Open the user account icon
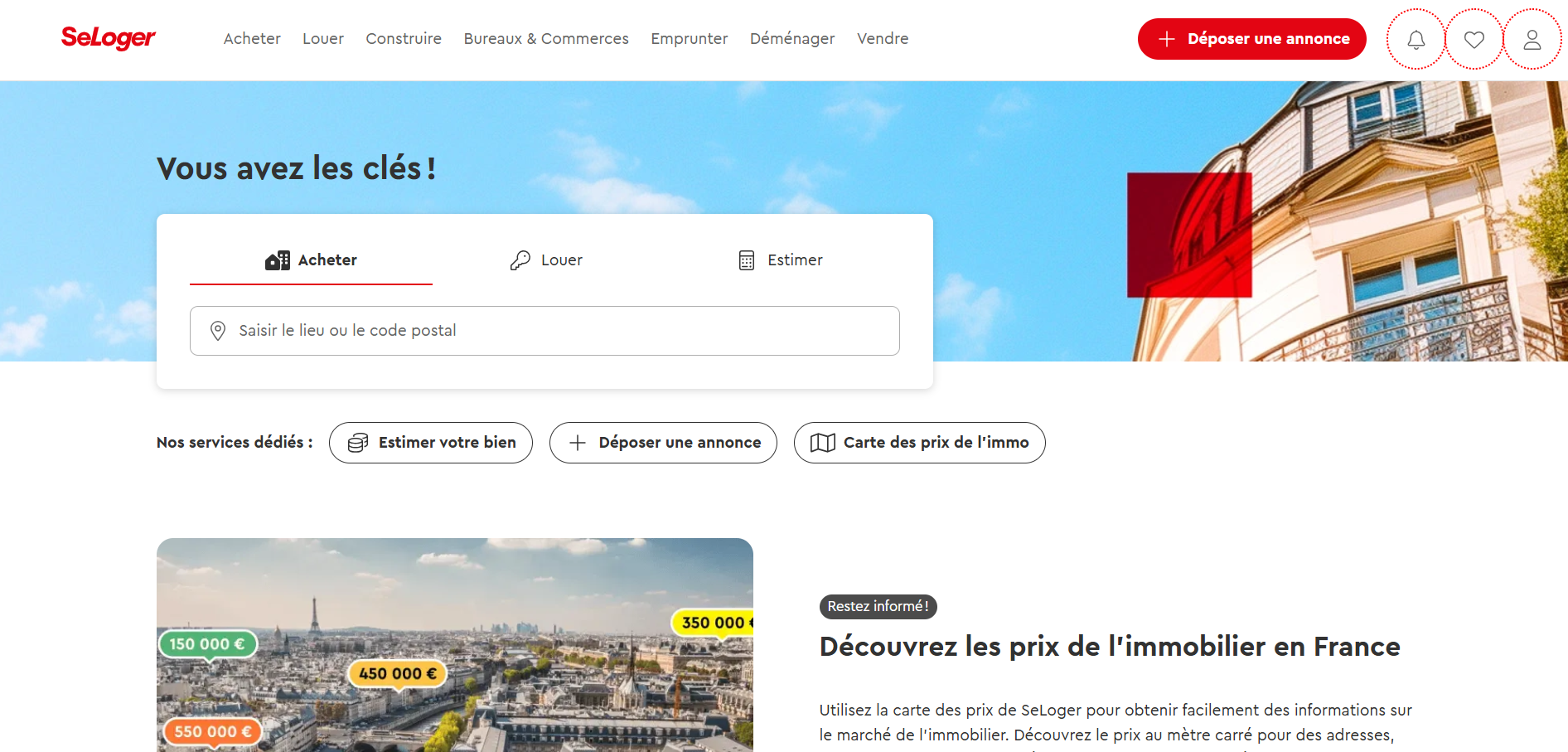1568x752 pixels. coord(1532,39)
